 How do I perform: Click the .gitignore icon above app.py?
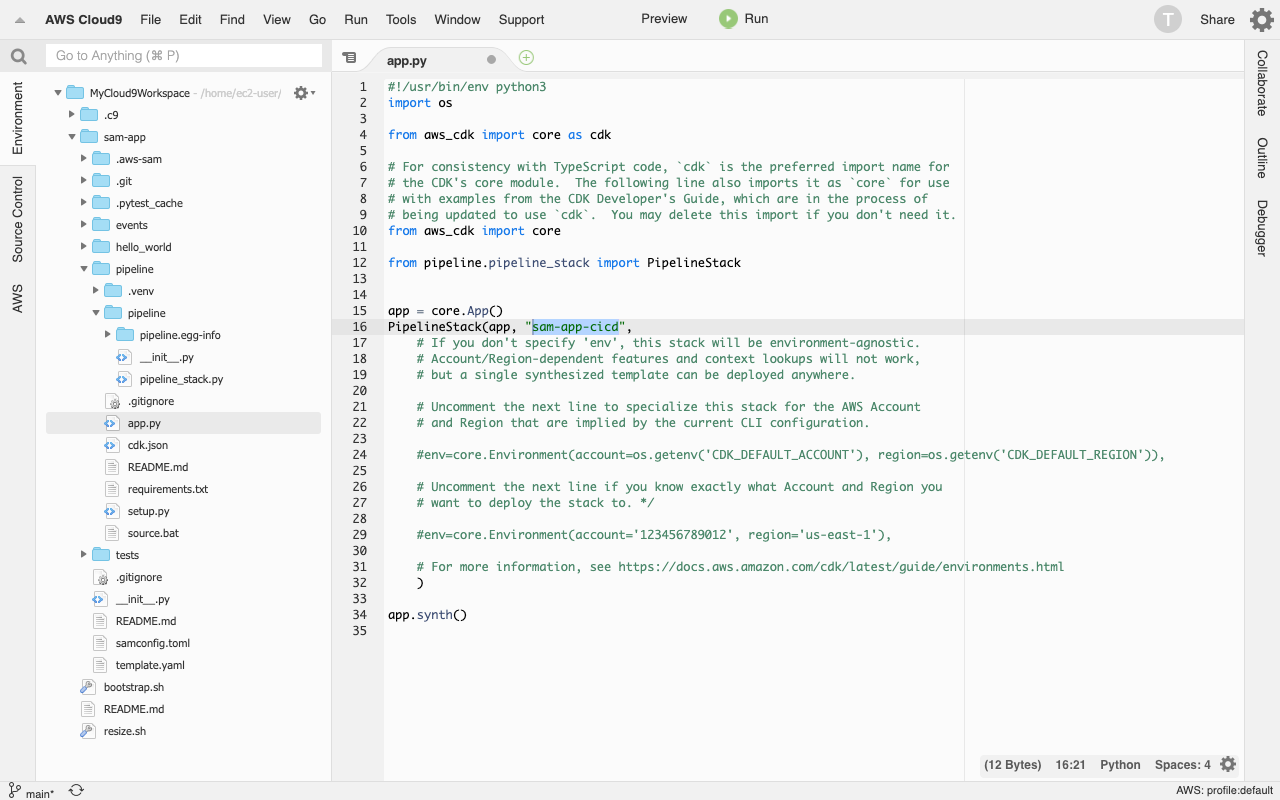(112, 401)
